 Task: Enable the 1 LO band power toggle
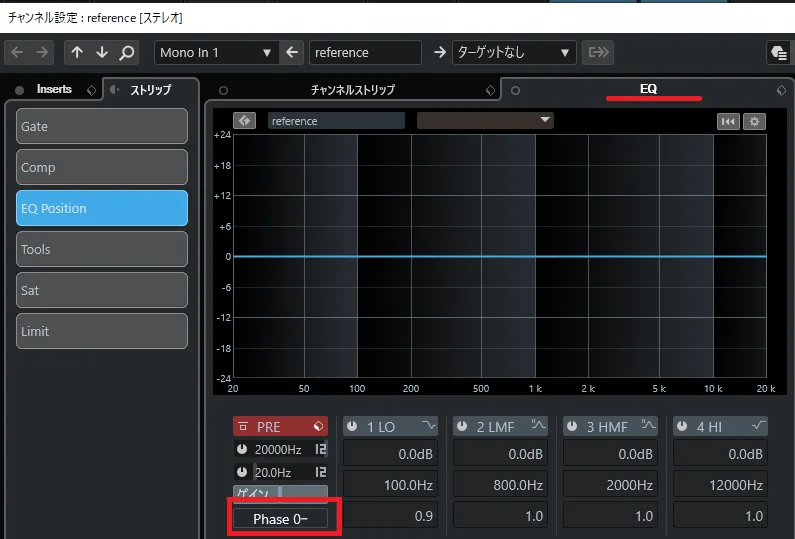coord(352,427)
